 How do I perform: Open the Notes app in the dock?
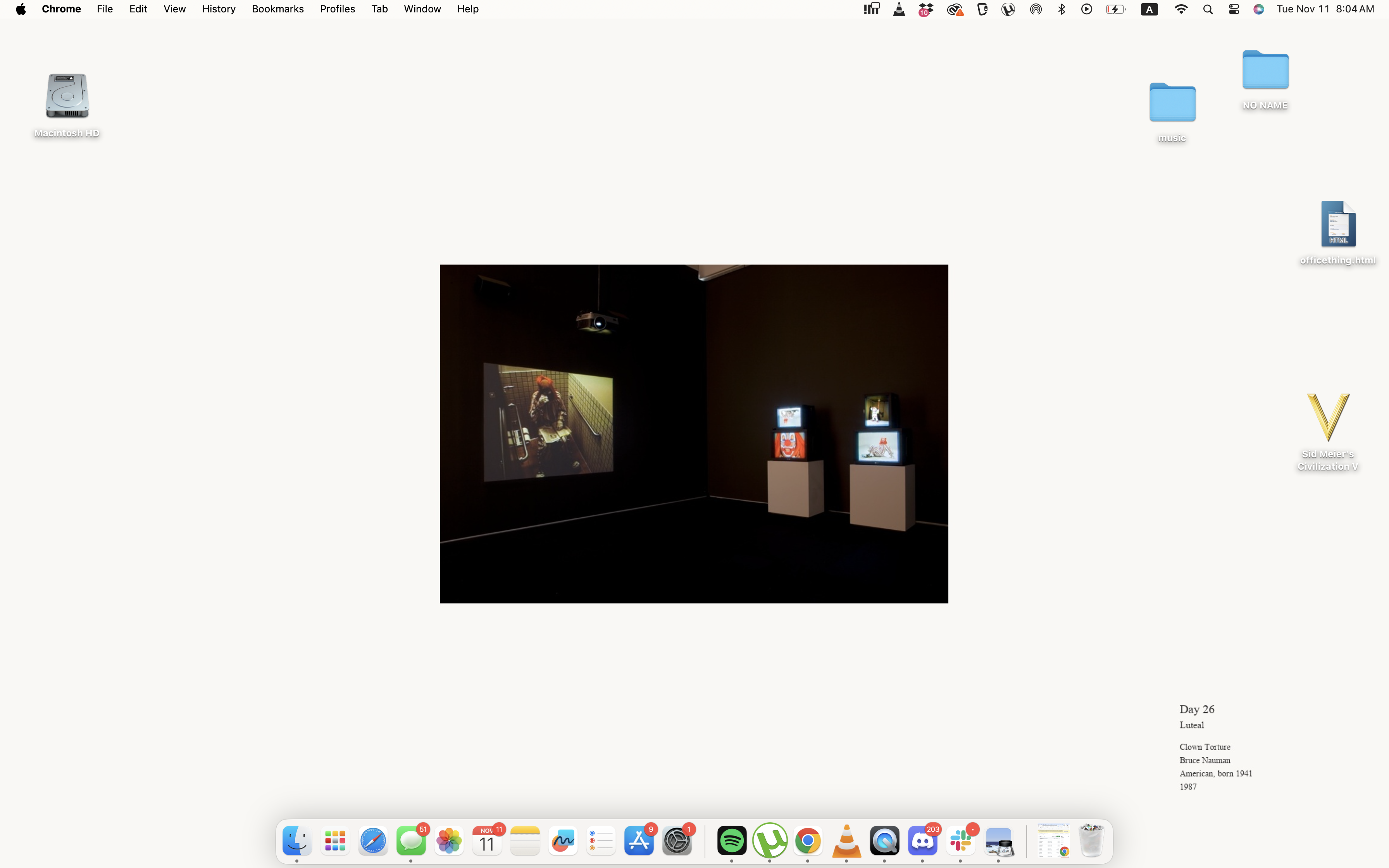[525, 841]
